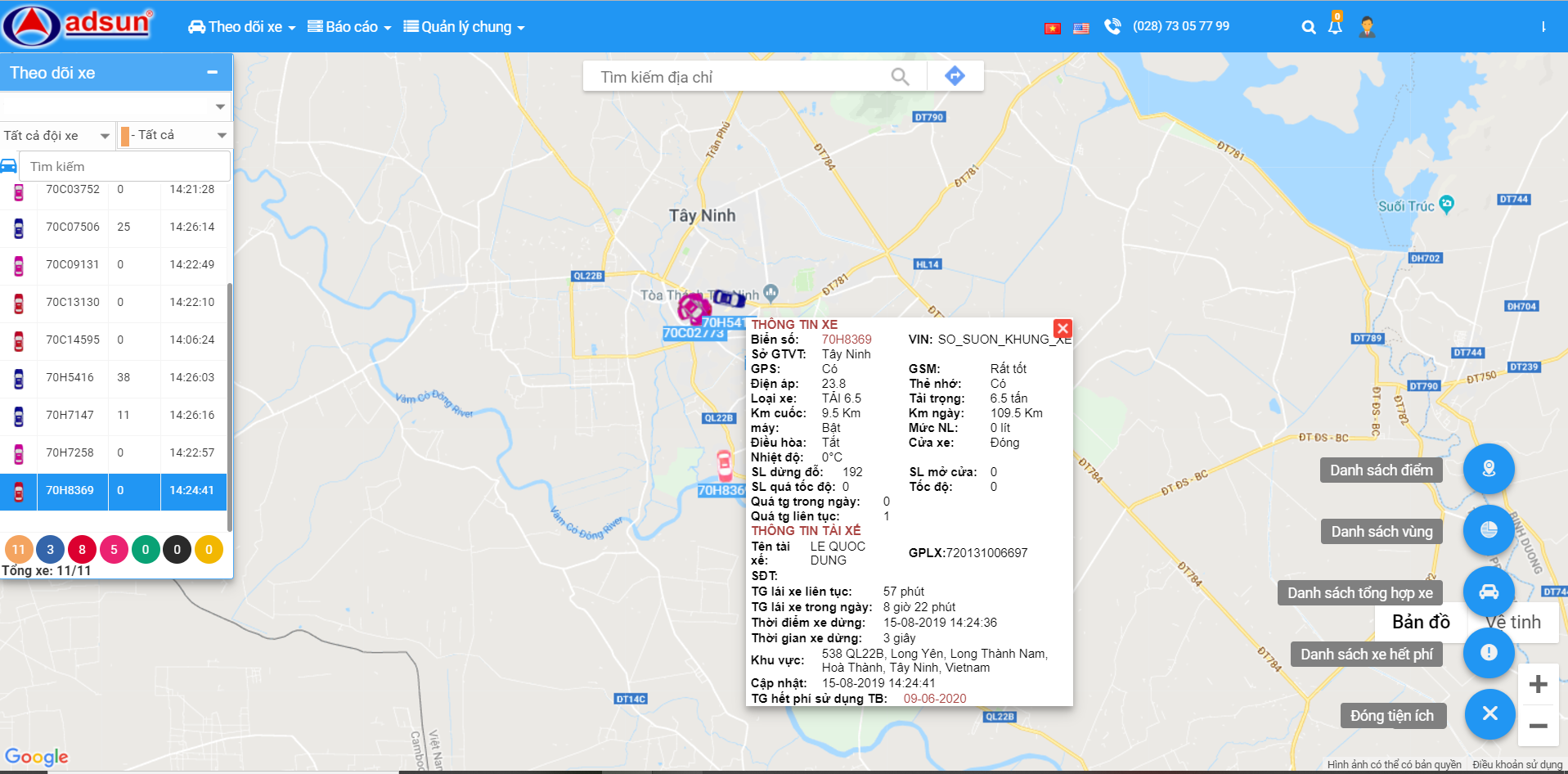
Task: Click the zone pie-chart round button
Action: [x=1489, y=530]
